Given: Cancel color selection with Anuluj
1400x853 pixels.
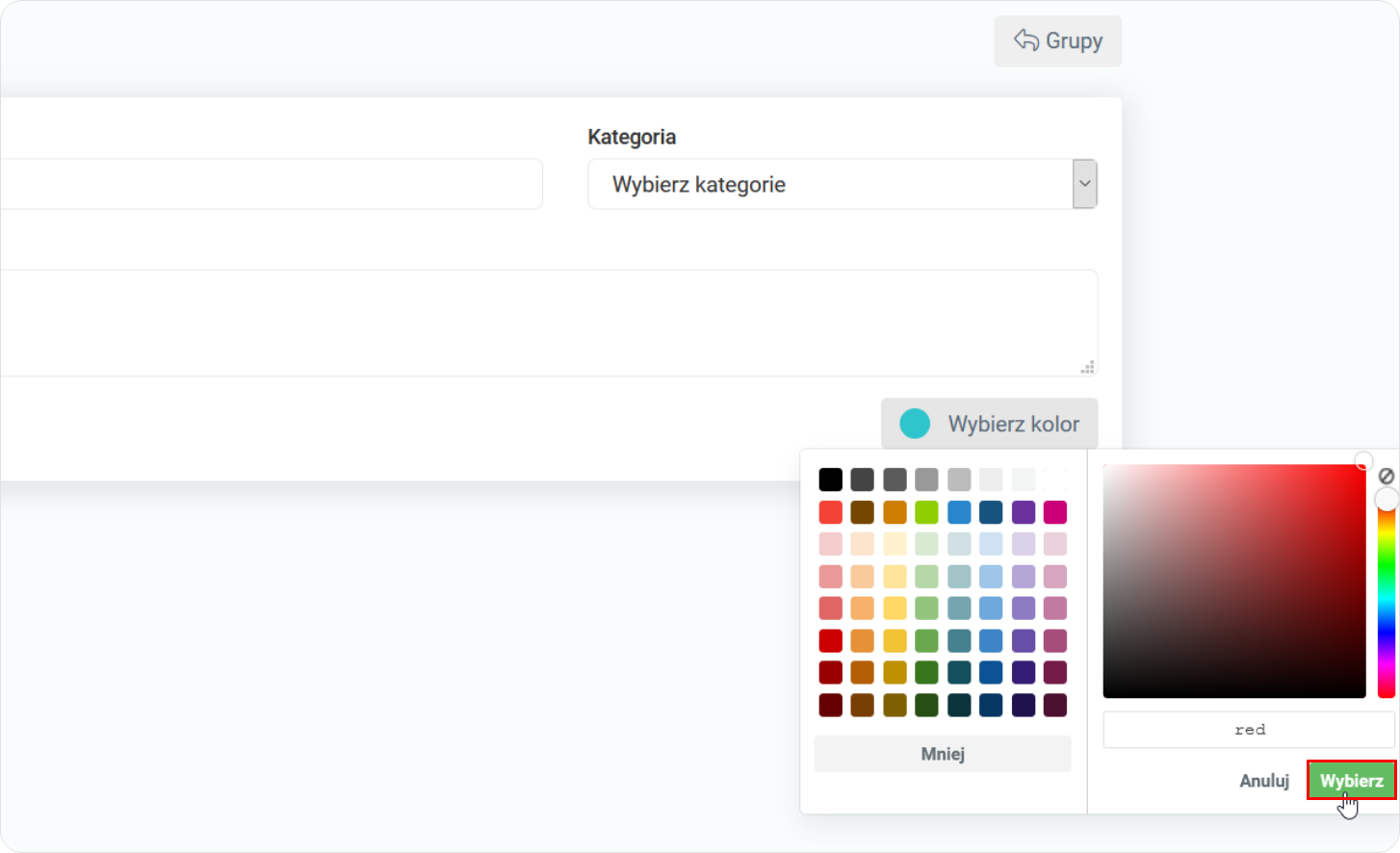Looking at the screenshot, I should (1263, 781).
